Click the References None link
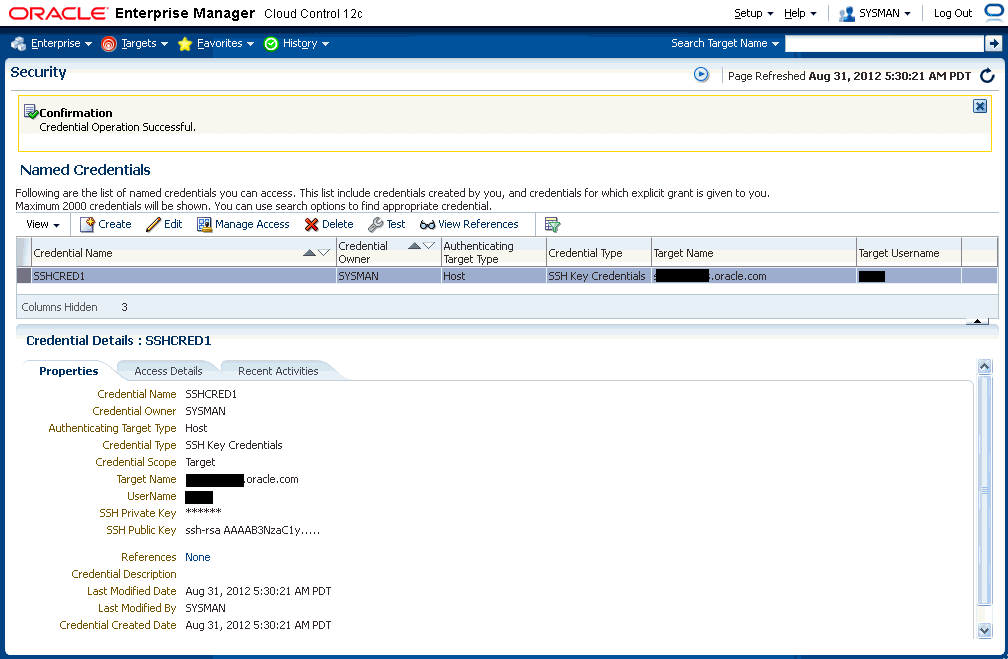Screen dimensions: 1008x659 click(x=198, y=557)
